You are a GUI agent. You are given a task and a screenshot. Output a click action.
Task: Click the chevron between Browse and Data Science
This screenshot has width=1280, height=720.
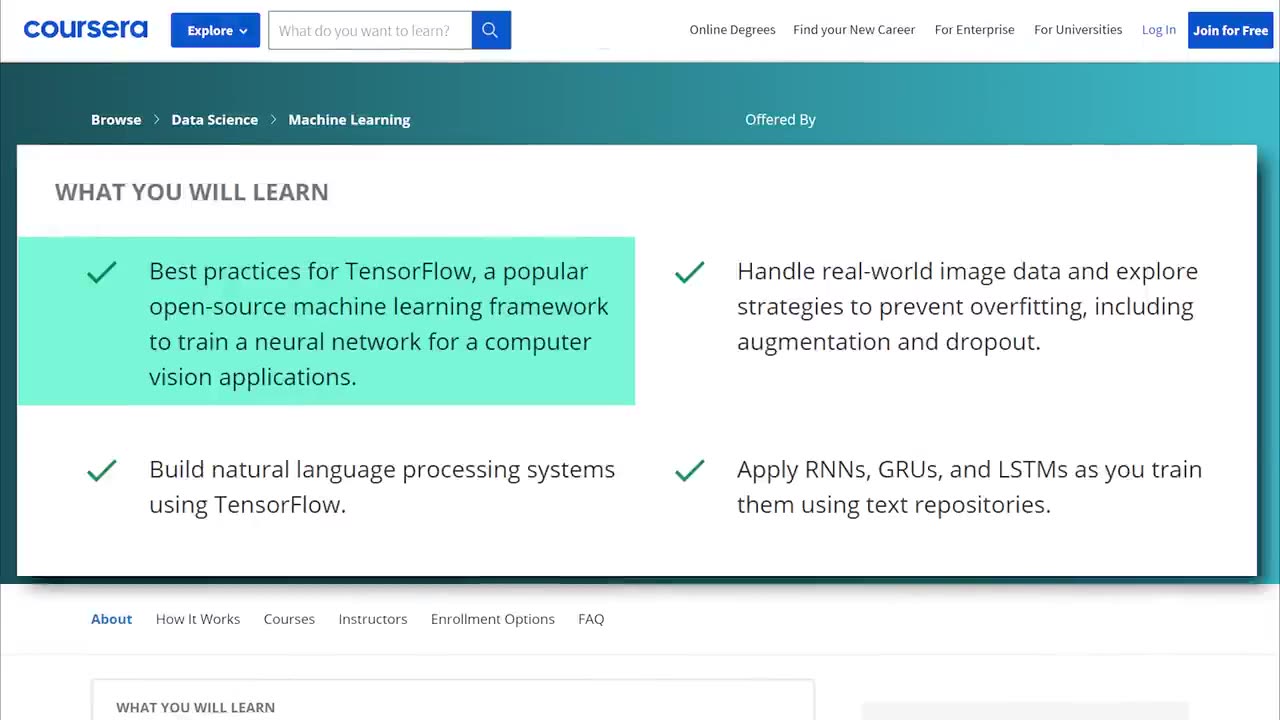[157, 119]
